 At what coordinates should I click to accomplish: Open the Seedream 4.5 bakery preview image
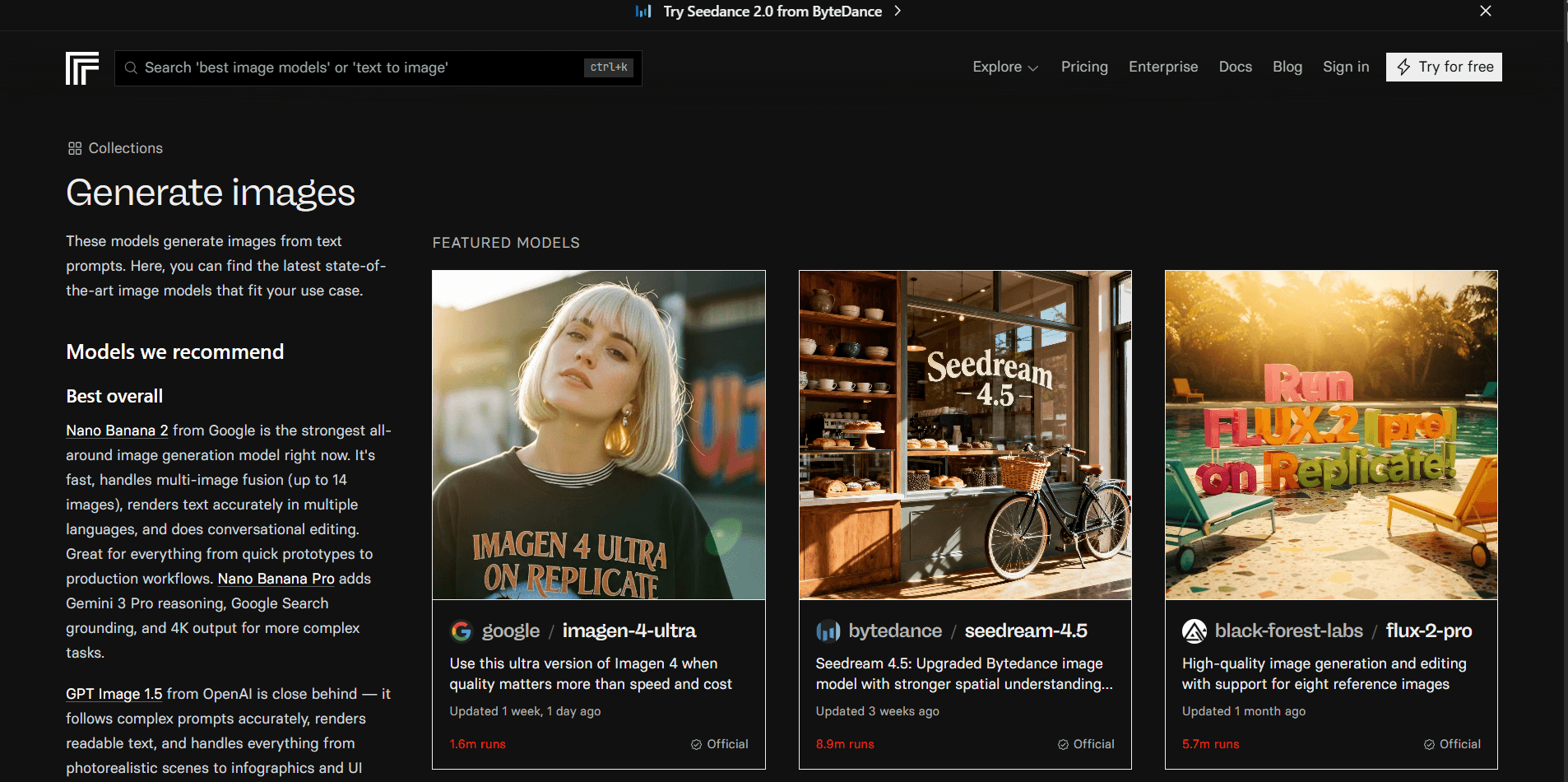[965, 435]
